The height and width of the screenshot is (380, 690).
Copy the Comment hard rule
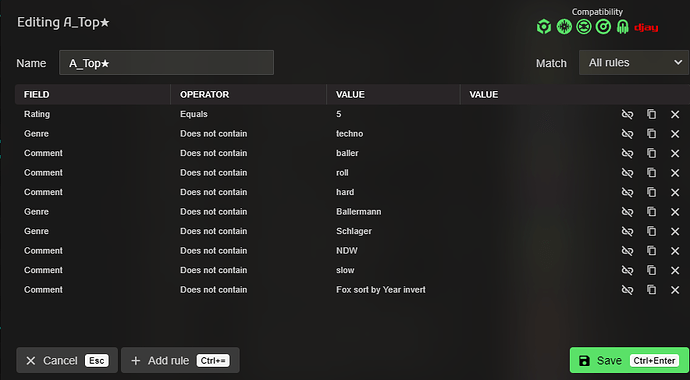pos(651,192)
